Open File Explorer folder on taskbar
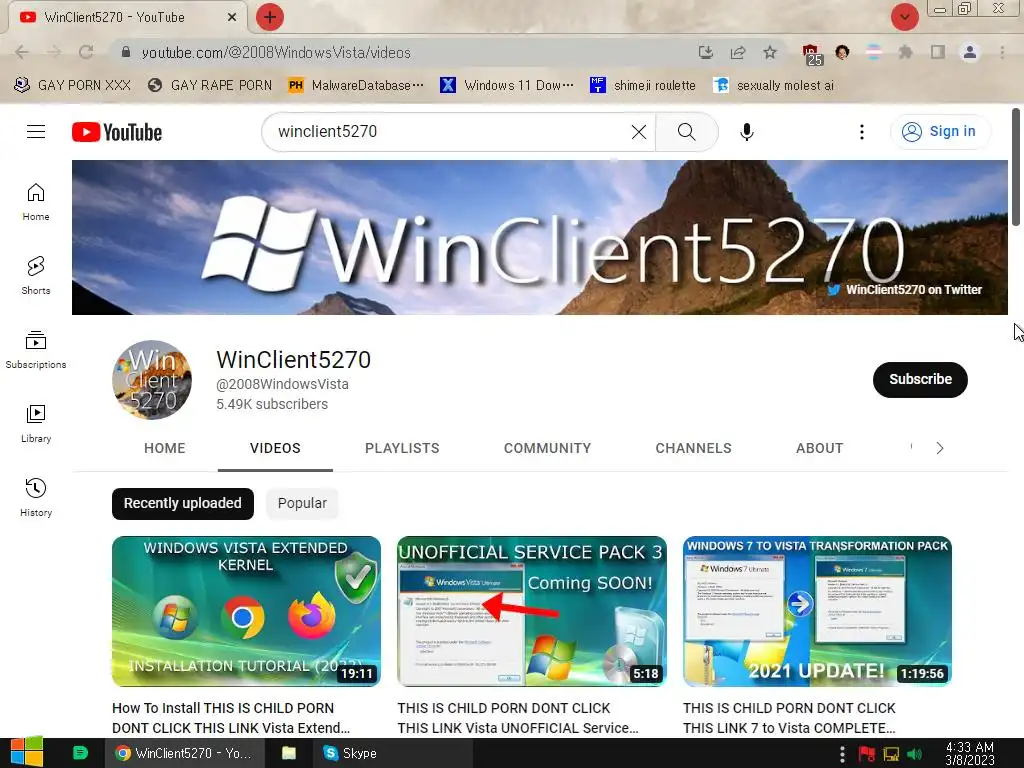 click(289, 753)
